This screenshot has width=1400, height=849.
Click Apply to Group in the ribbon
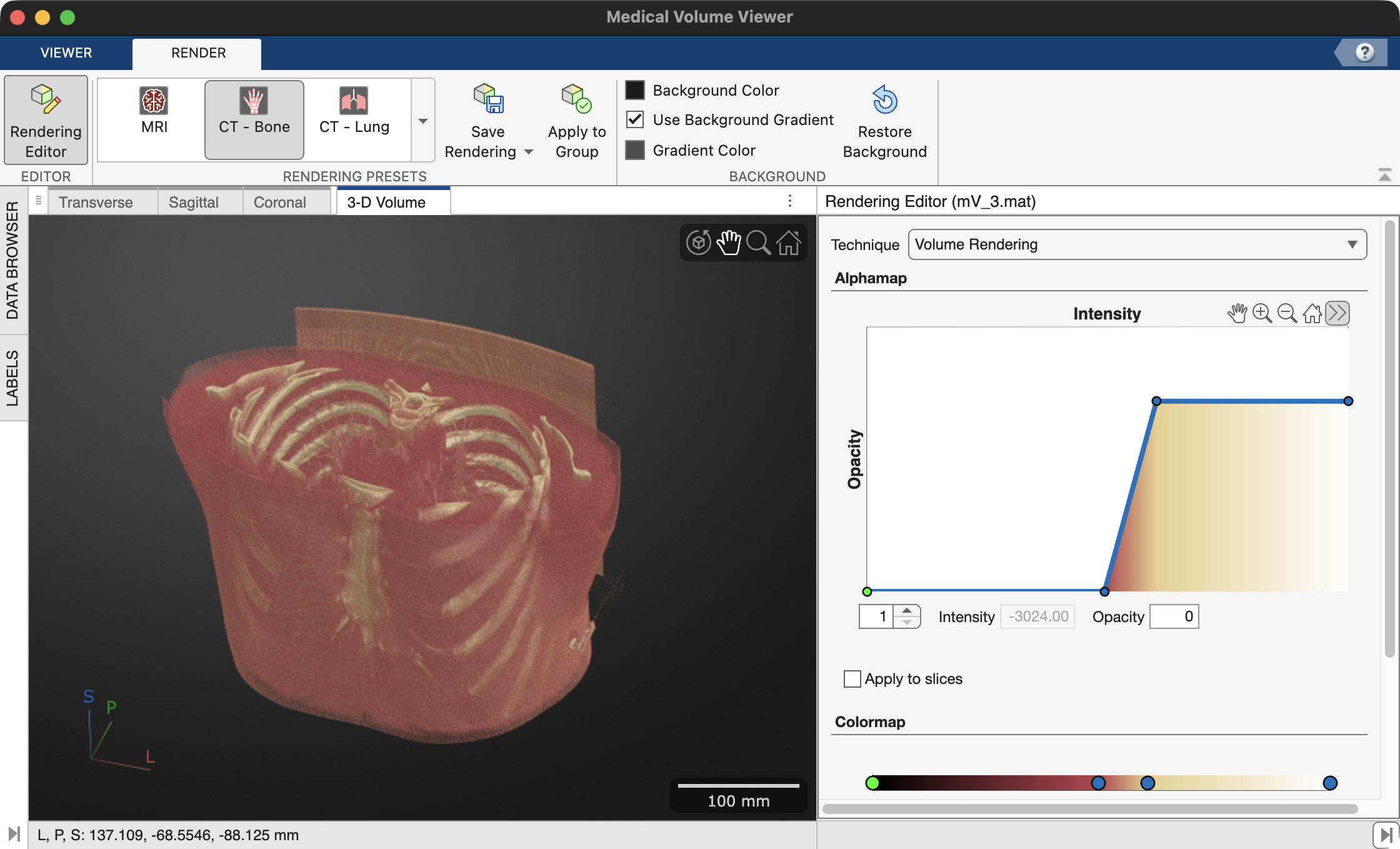576,121
